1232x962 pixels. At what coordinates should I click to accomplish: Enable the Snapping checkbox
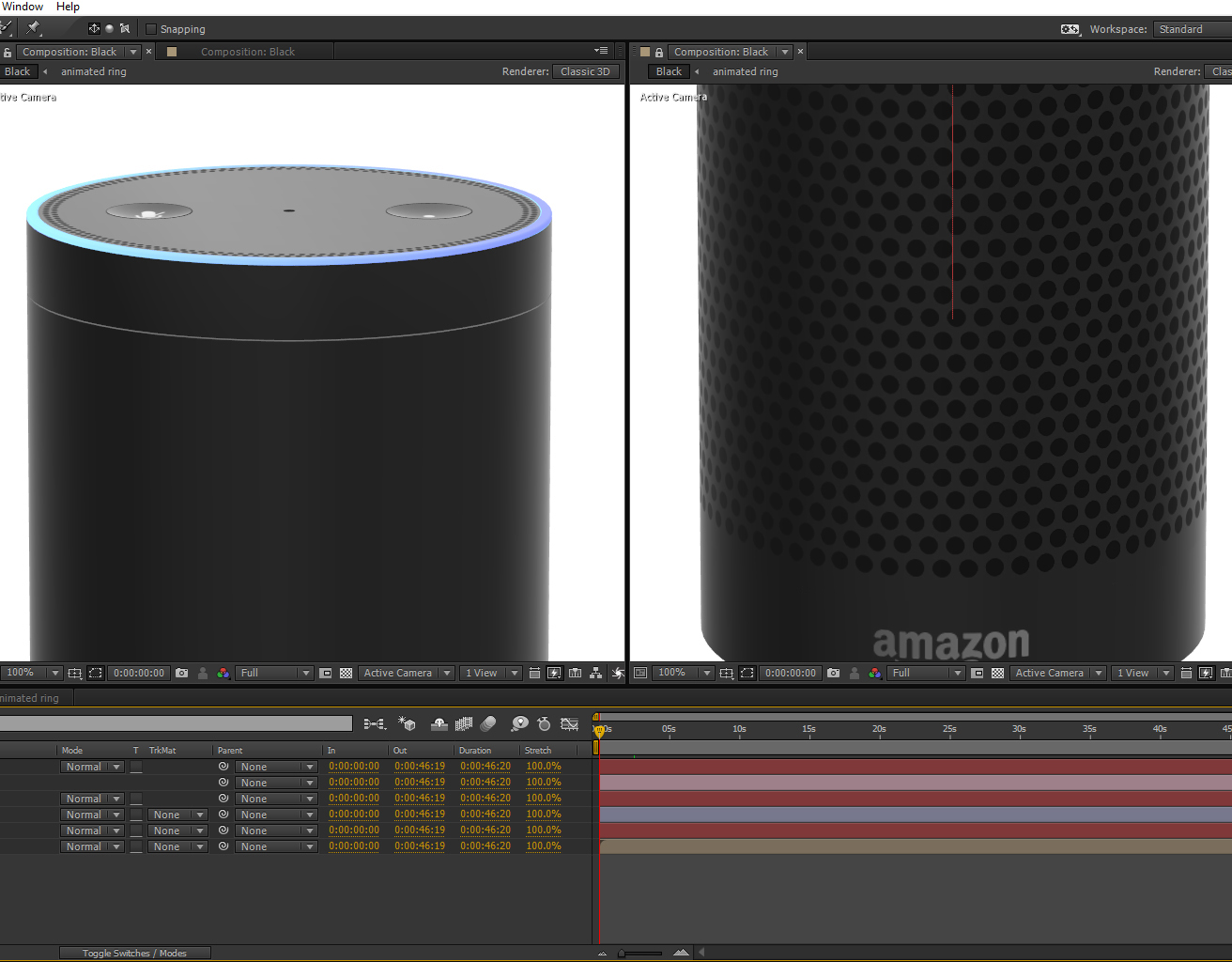(151, 29)
